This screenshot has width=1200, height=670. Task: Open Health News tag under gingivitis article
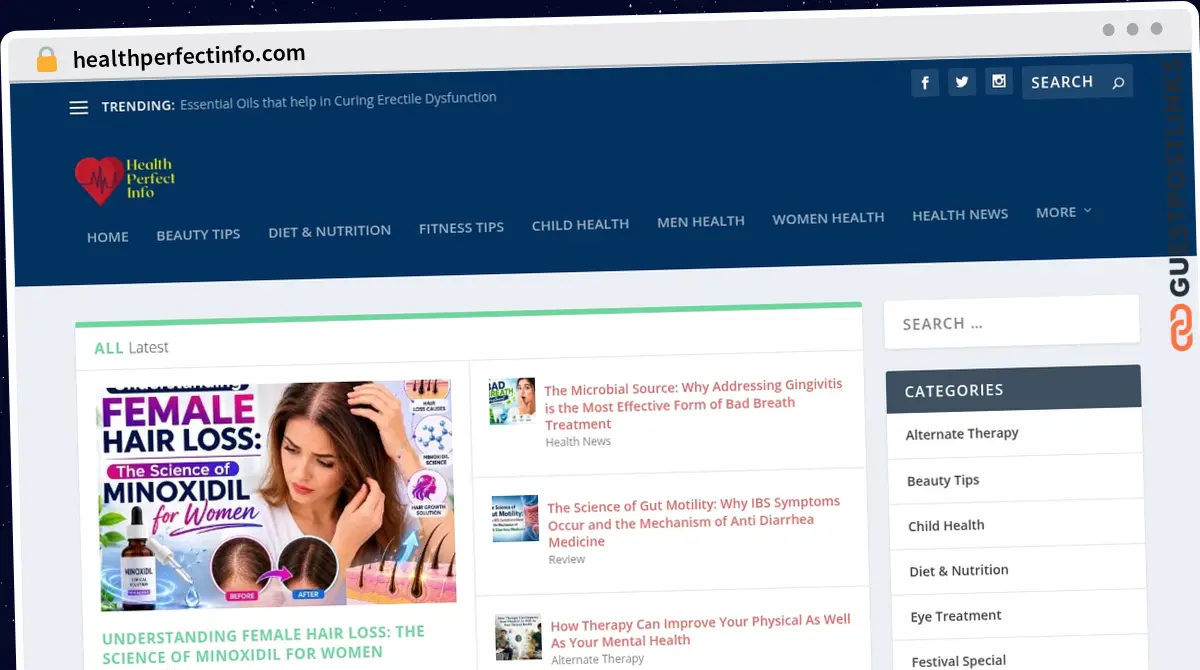(x=578, y=441)
